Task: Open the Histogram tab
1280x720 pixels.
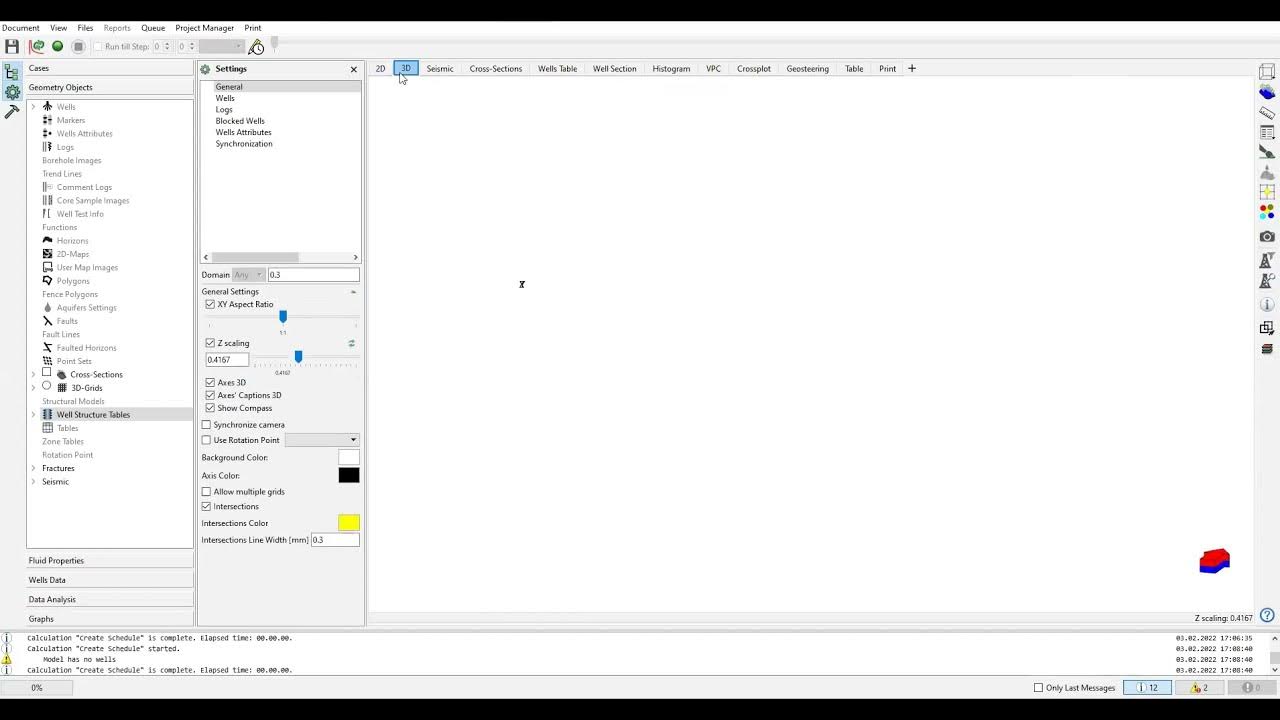Action: coord(671,69)
